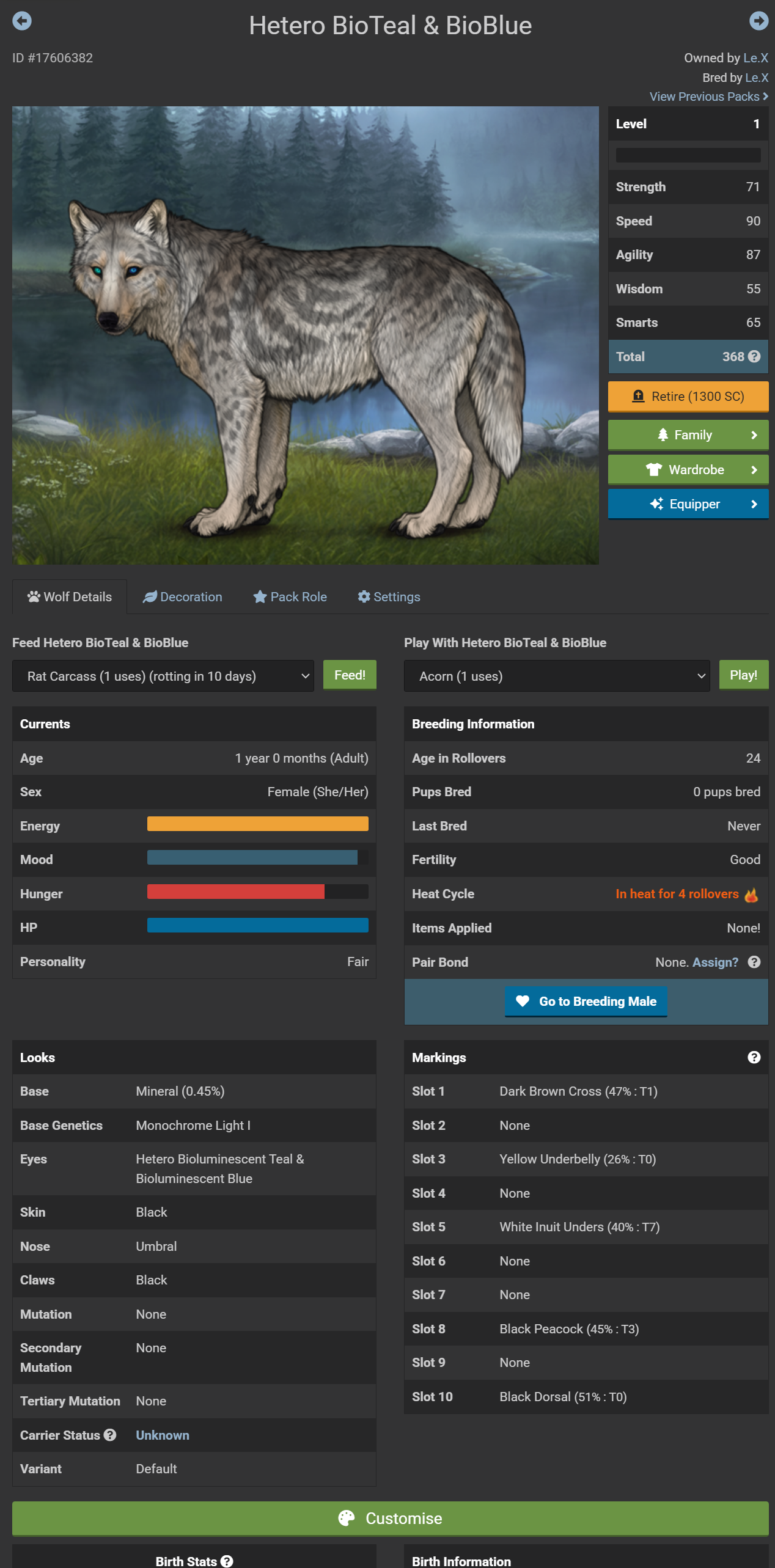Click the Sex value 'Female (She/Her)'

(318, 792)
